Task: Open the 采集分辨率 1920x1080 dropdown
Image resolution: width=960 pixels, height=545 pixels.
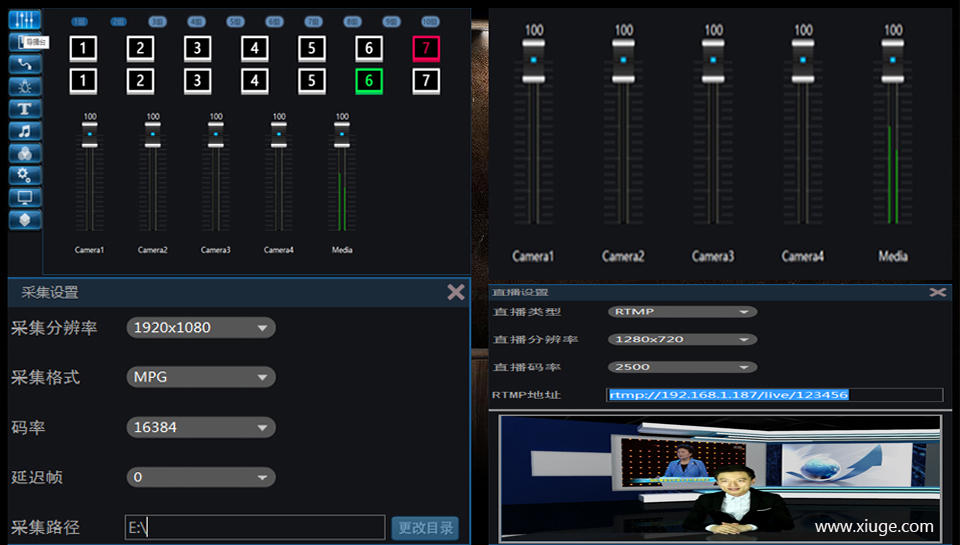Action: tap(201, 328)
